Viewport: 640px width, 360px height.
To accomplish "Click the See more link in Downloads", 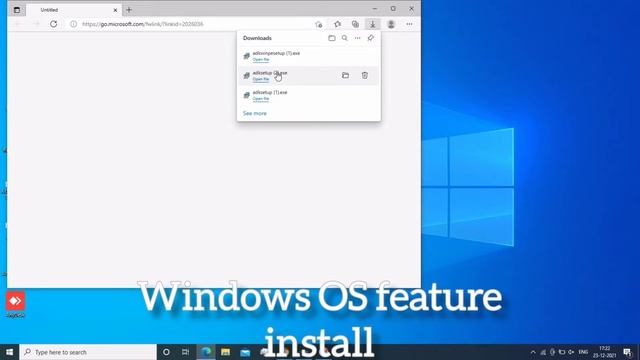I will pos(255,113).
